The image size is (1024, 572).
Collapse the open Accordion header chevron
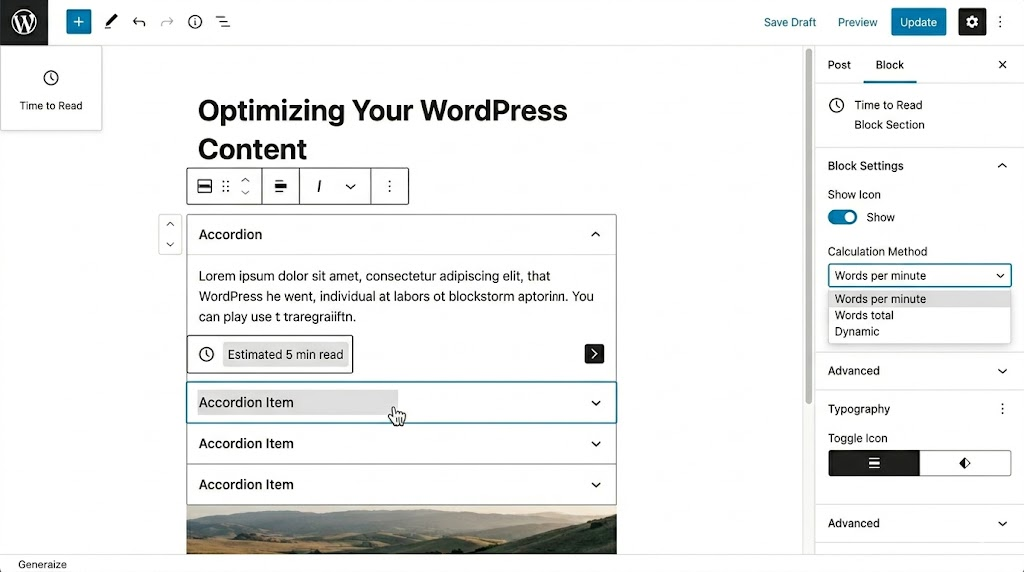point(596,234)
